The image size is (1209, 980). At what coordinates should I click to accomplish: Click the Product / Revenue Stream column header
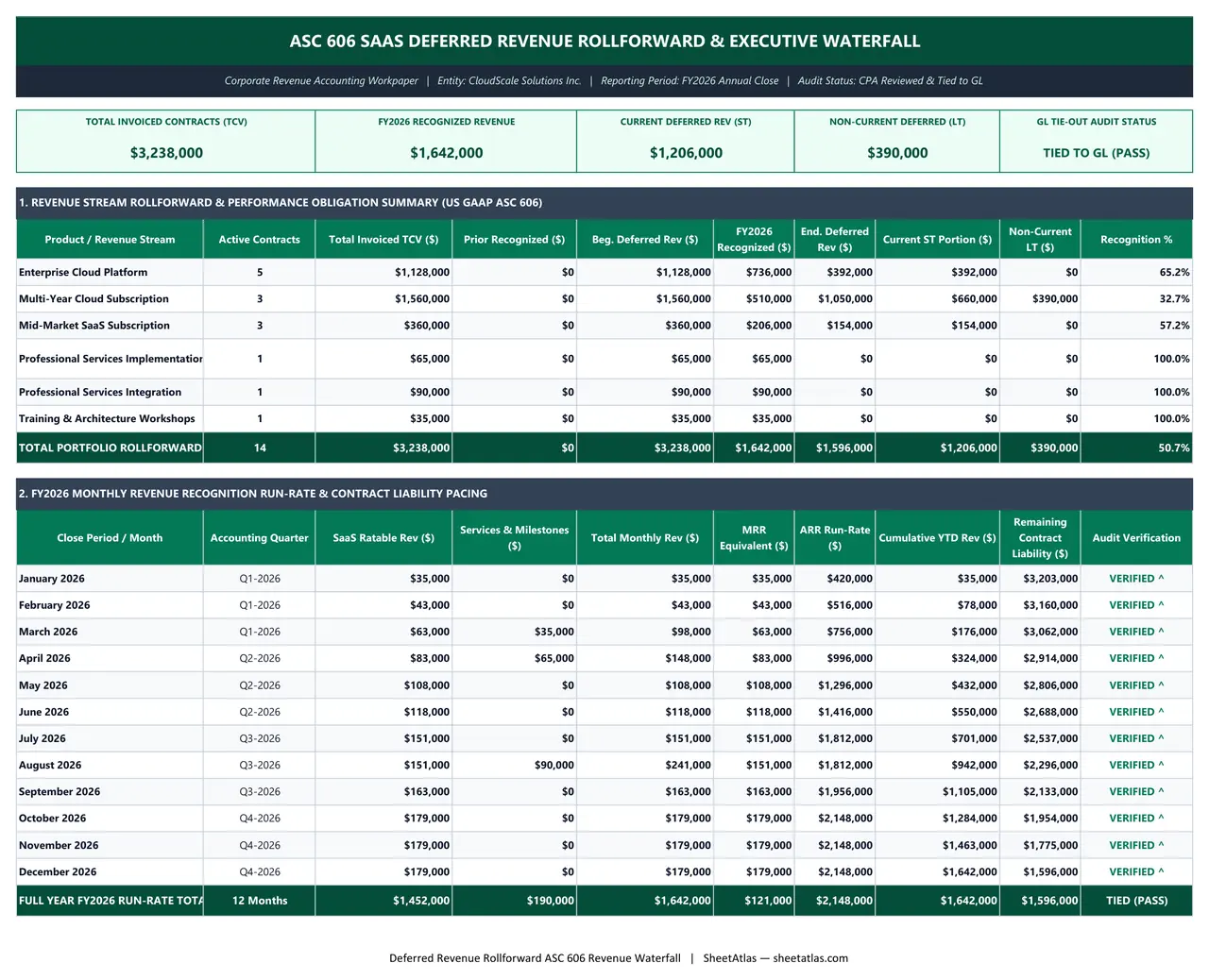(x=110, y=240)
